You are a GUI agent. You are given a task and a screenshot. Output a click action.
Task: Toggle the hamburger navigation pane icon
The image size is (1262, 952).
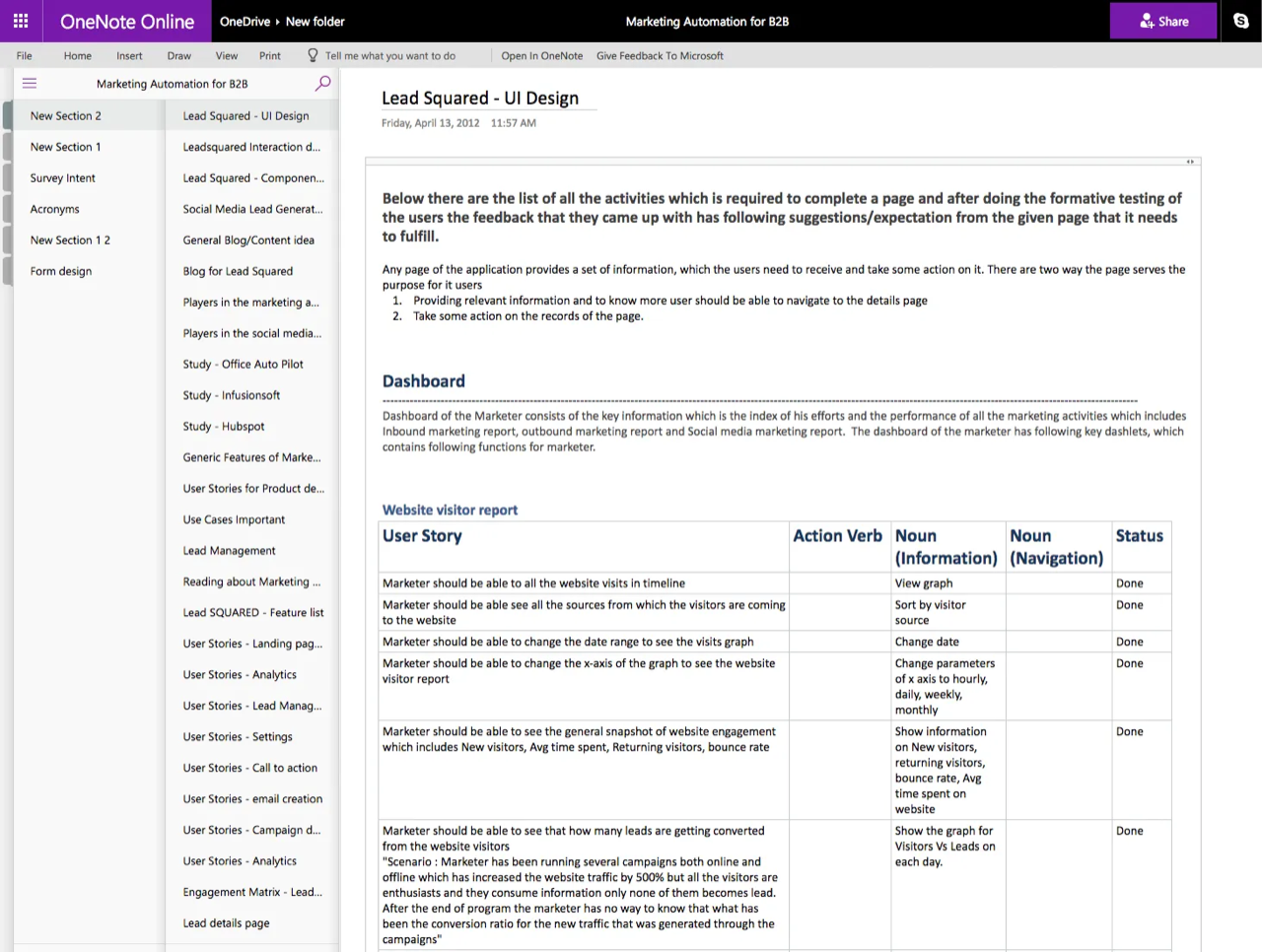(30, 84)
